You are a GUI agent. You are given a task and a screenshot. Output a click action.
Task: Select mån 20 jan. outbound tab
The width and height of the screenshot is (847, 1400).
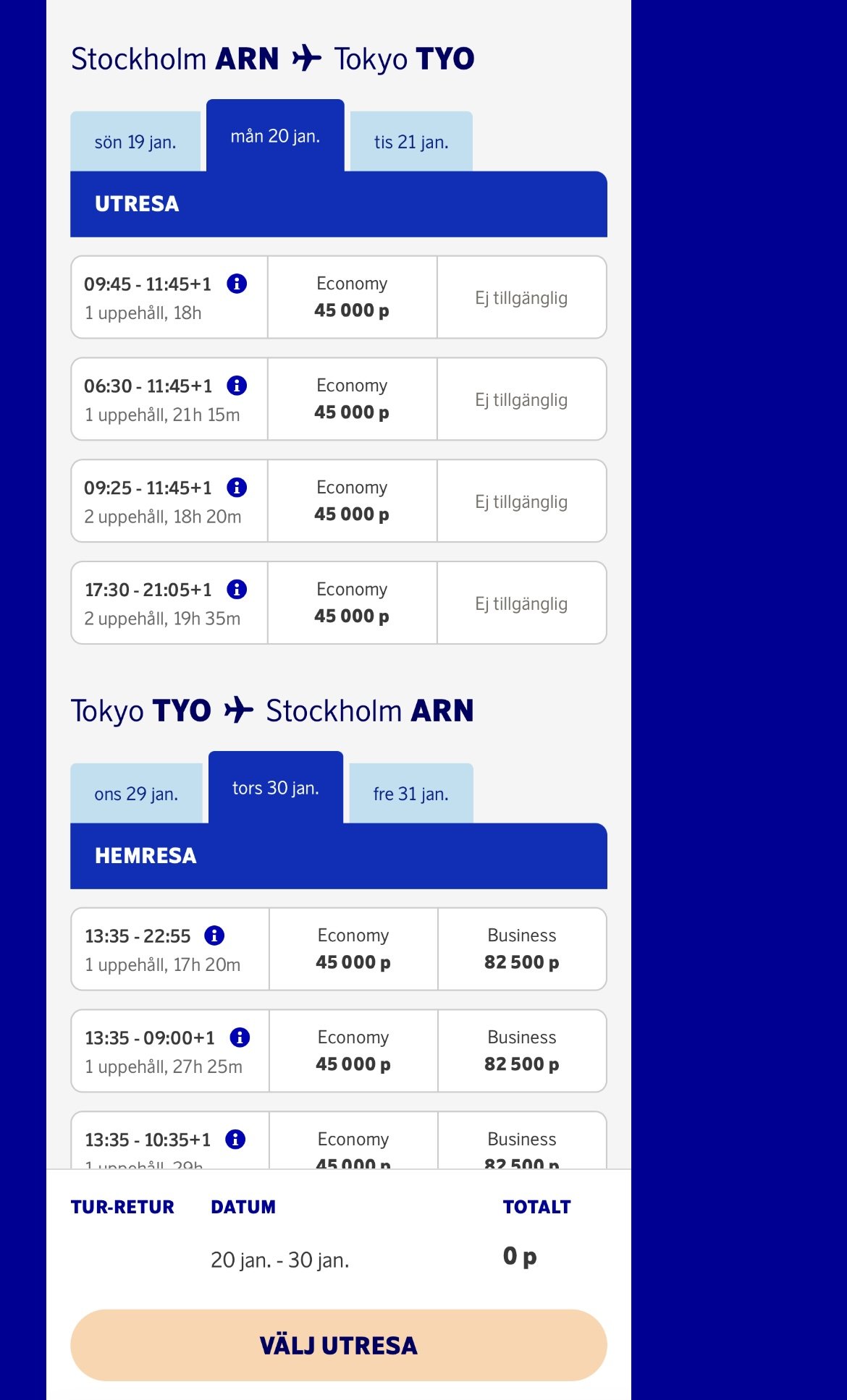275,136
